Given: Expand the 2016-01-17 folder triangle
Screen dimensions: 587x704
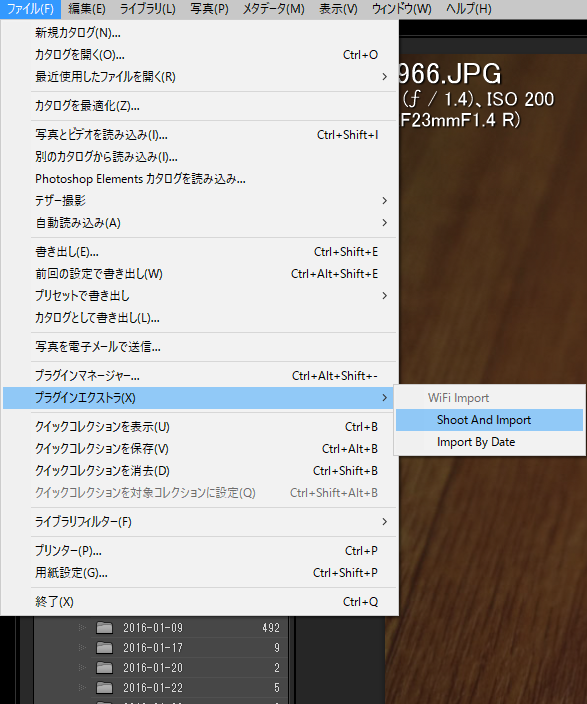Looking at the screenshot, I should point(82,647).
